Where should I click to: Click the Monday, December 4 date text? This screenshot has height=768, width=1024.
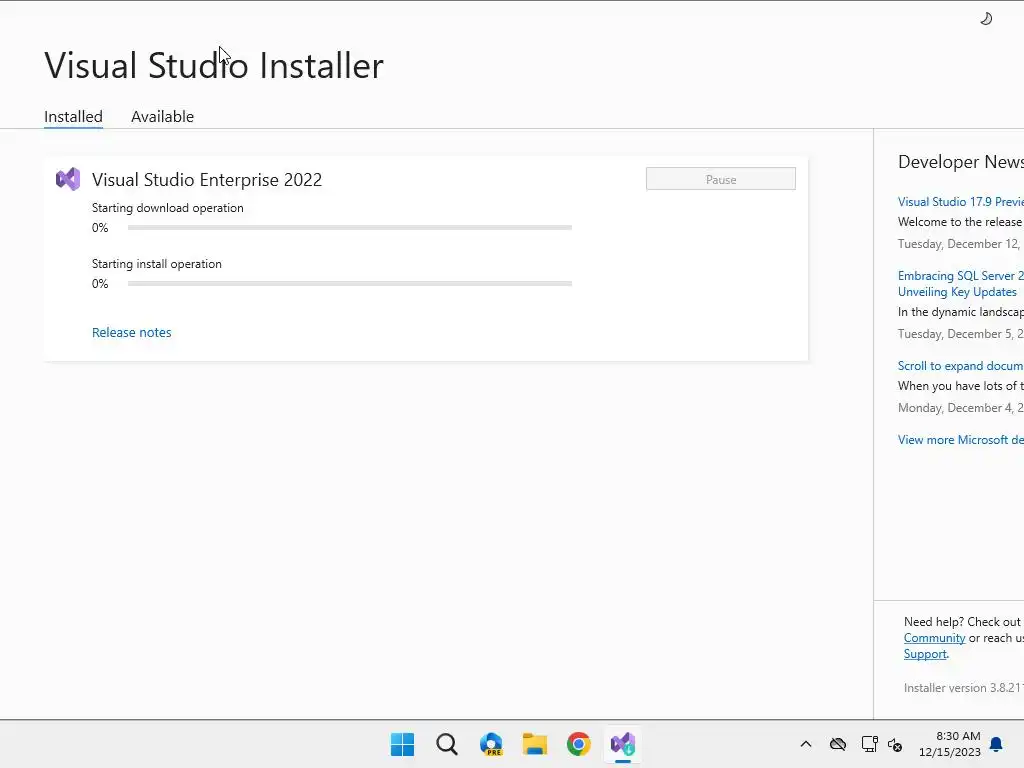tap(961, 408)
